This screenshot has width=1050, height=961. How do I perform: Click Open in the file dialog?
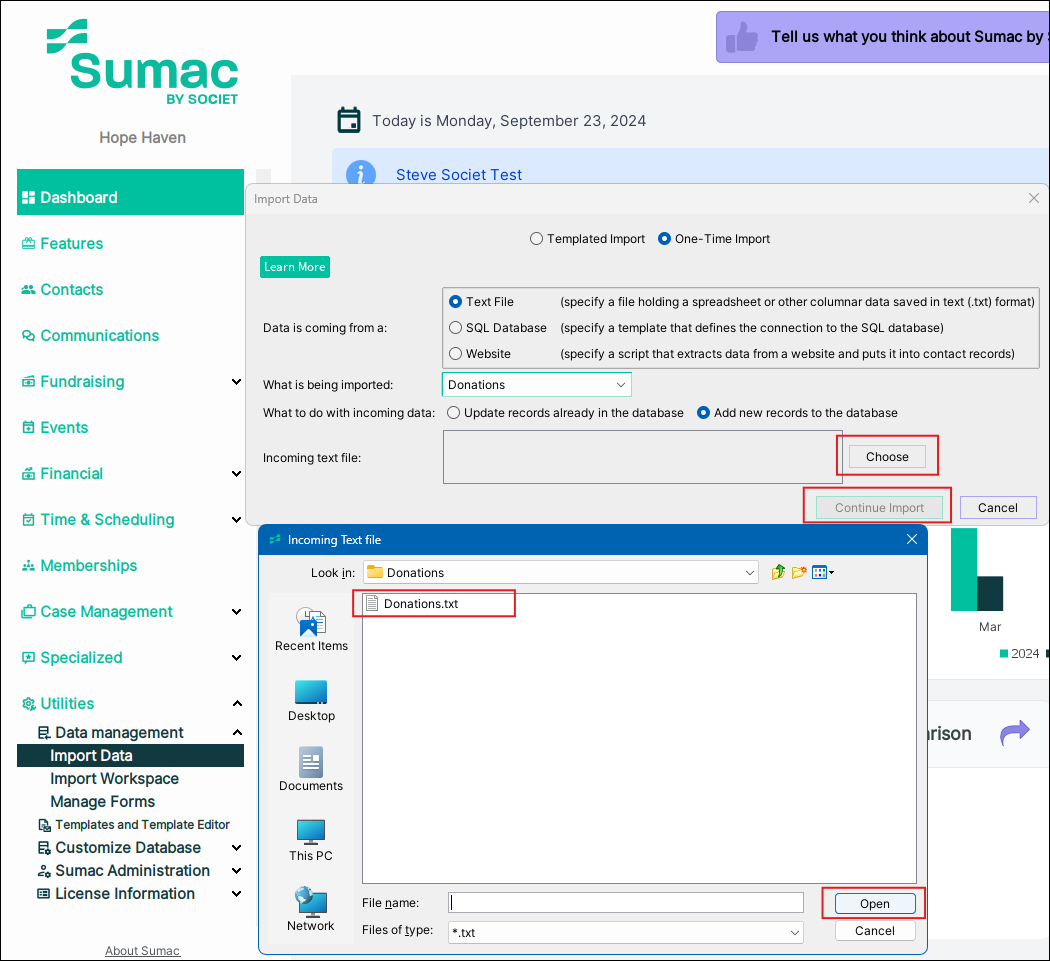click(x=875, y=903)
